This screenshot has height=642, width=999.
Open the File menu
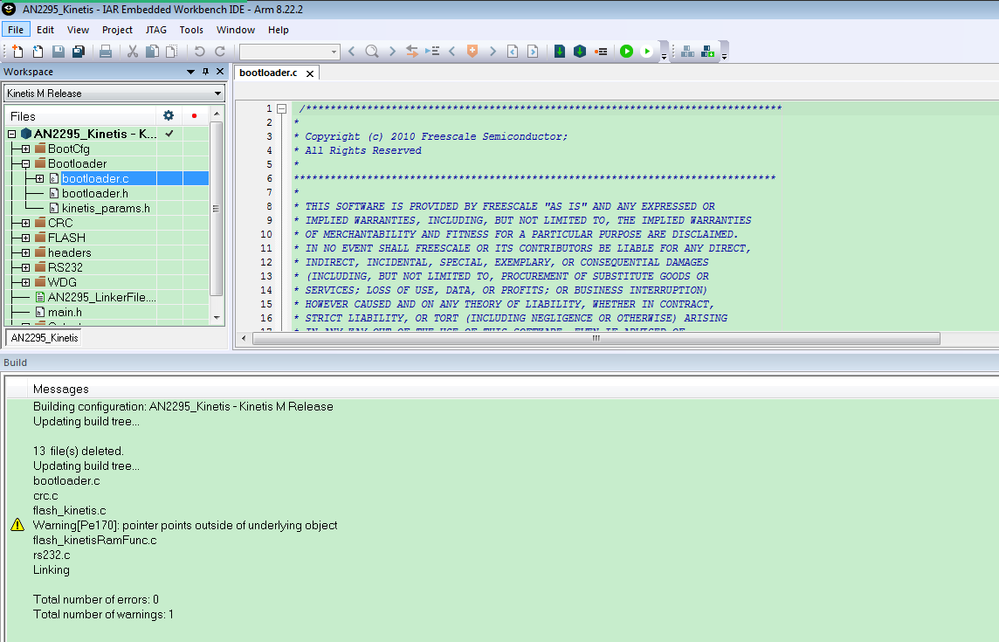tap(16, 30)
